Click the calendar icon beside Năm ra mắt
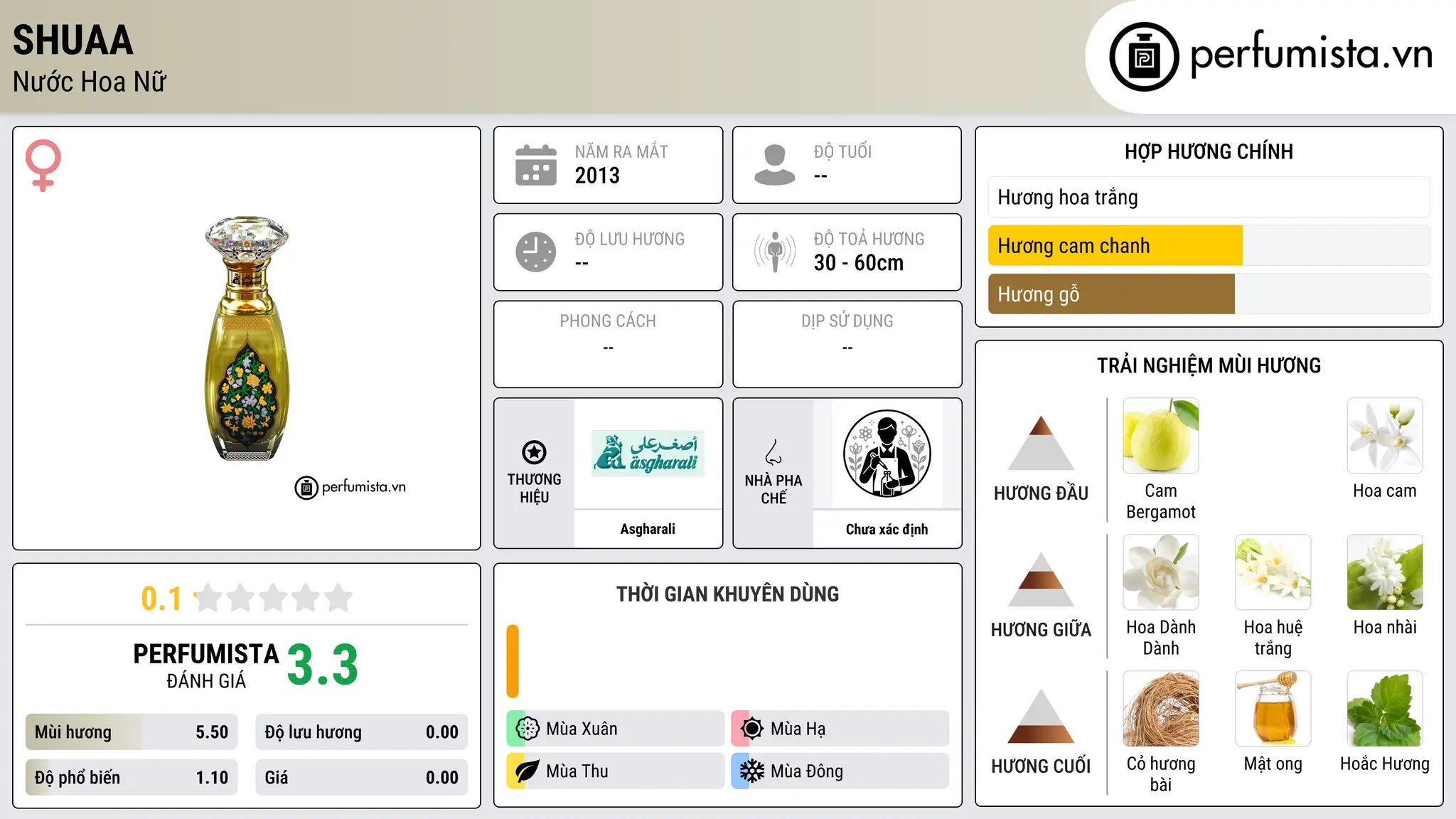 pos(536,165)
